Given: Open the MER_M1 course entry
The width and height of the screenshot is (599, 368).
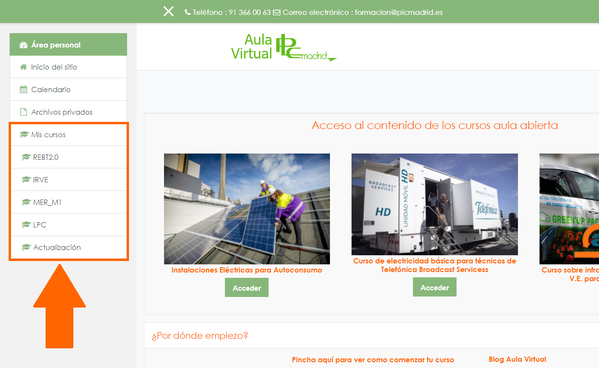Looking at the screenshot, I should coord(68,202).
